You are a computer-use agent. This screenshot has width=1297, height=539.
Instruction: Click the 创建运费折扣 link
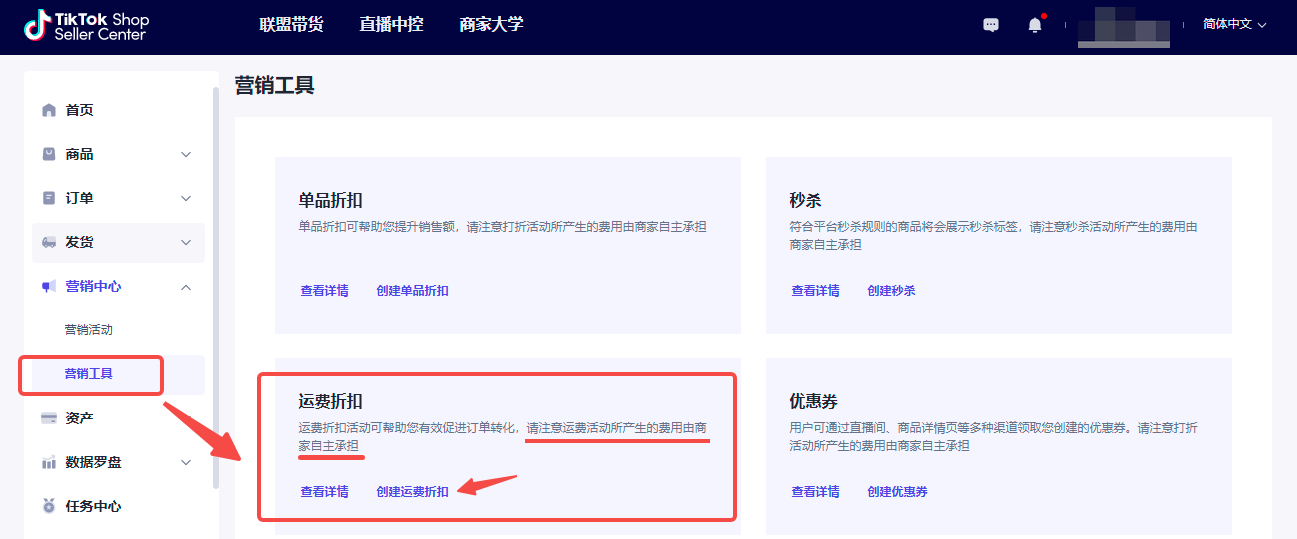coord(412,491)
